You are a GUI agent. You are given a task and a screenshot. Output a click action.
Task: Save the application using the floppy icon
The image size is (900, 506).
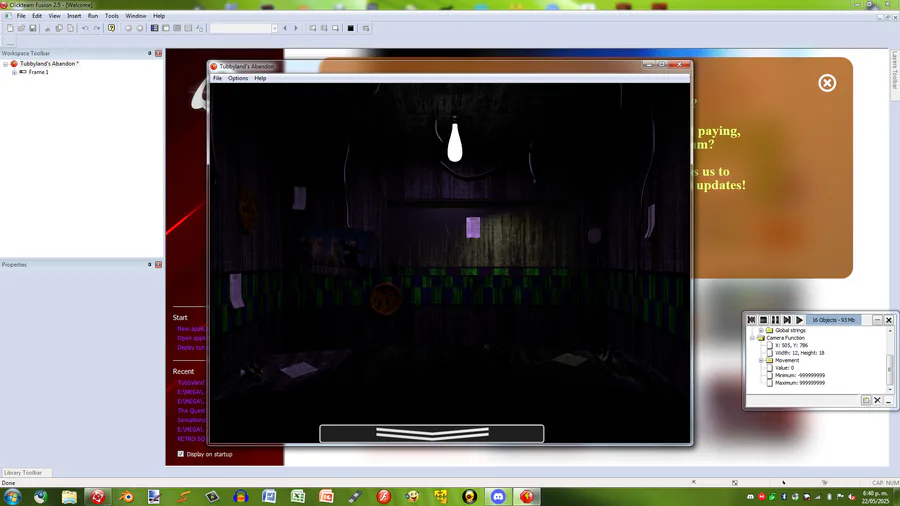33,28
